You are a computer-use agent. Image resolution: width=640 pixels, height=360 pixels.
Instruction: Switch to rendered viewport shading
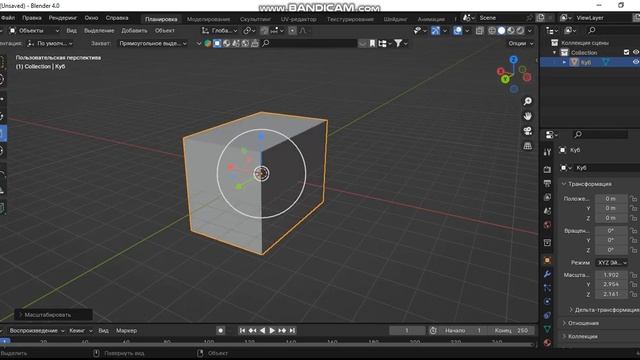(x=520, y=31)
